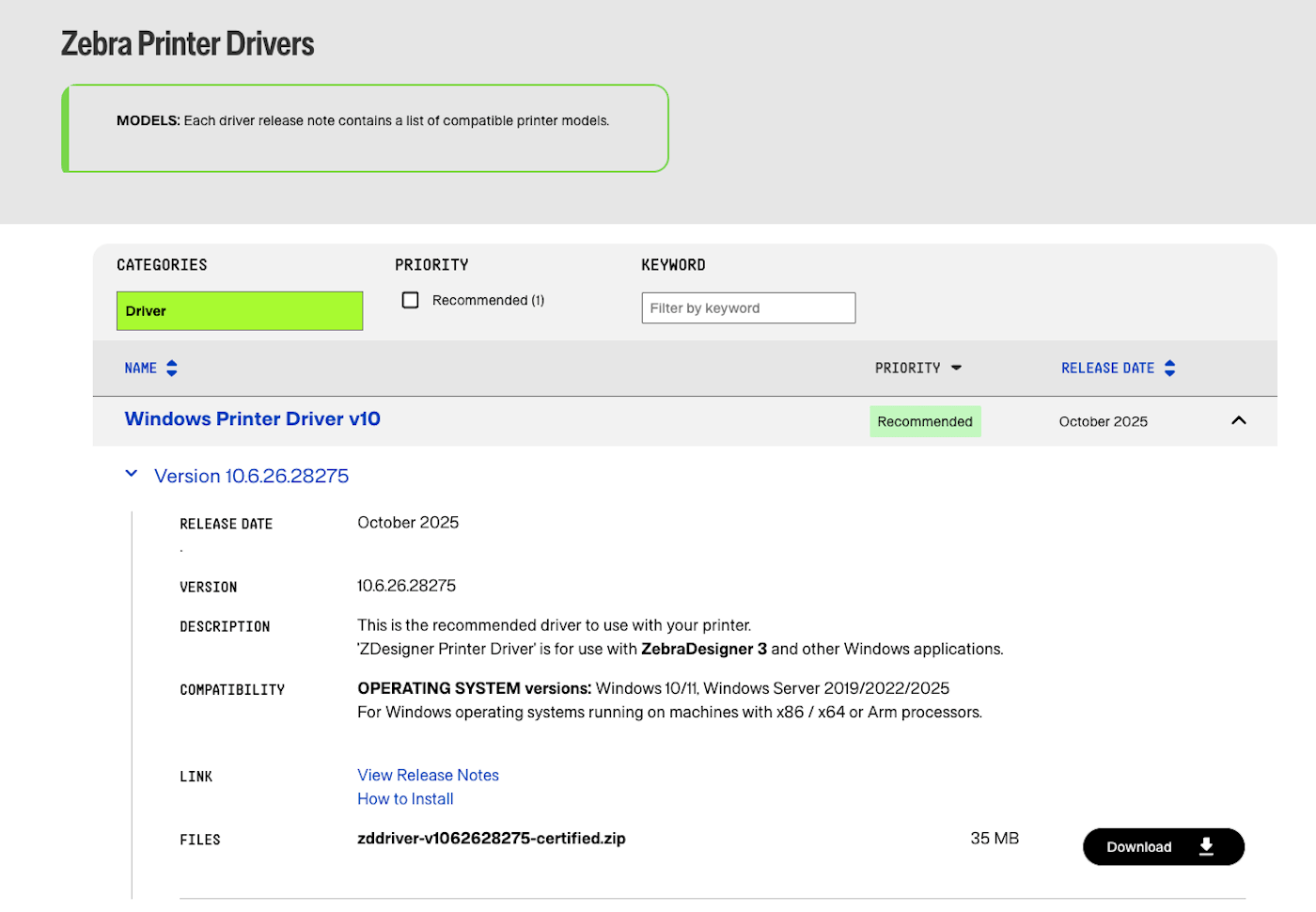The width and height of the screenshot is (1316, 912).
Task: Click the 10.6.26.28275 version value
Action: click(407, 586)
